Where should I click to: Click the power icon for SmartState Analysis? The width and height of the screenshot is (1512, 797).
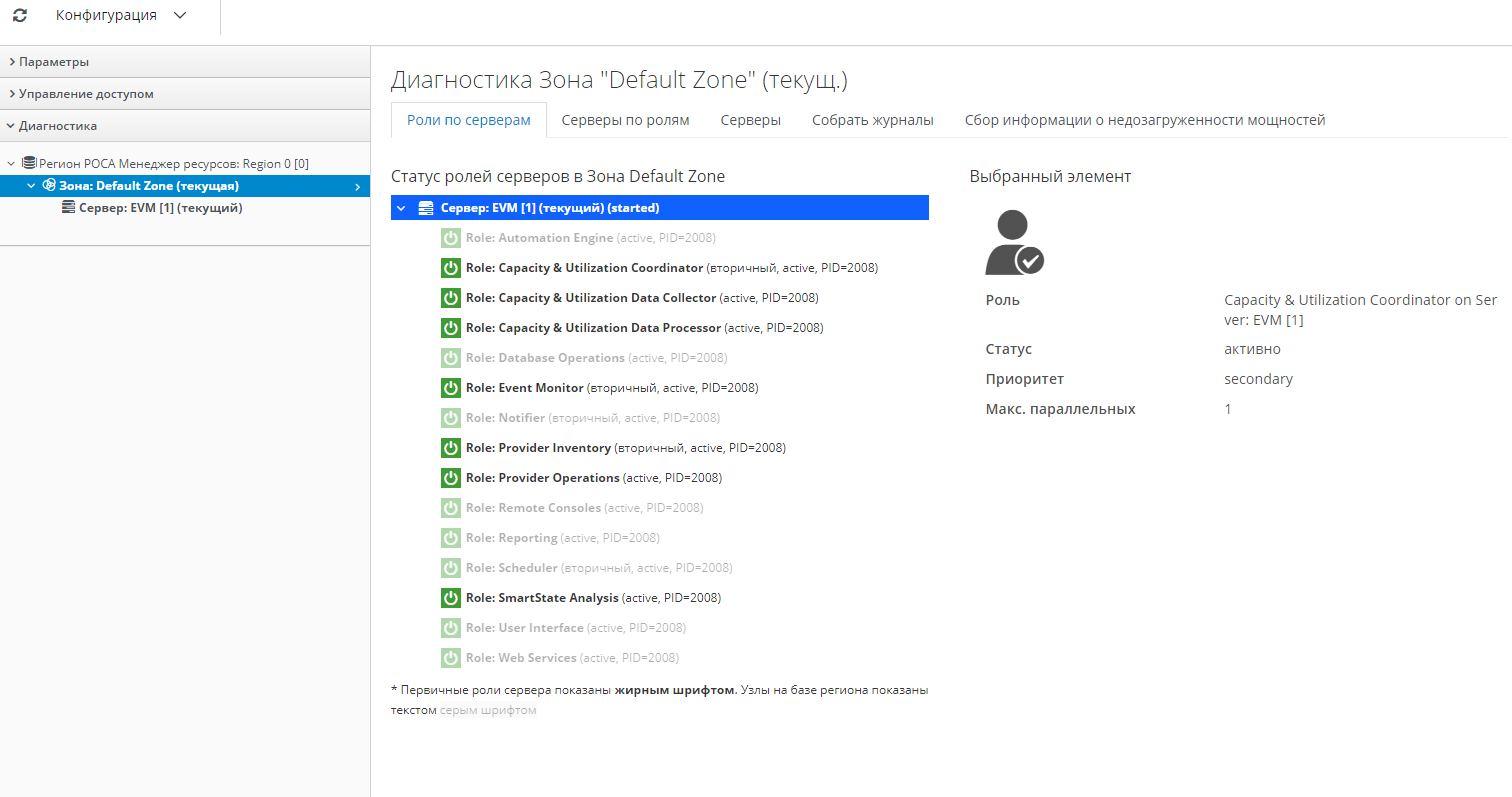coord(451,598)
